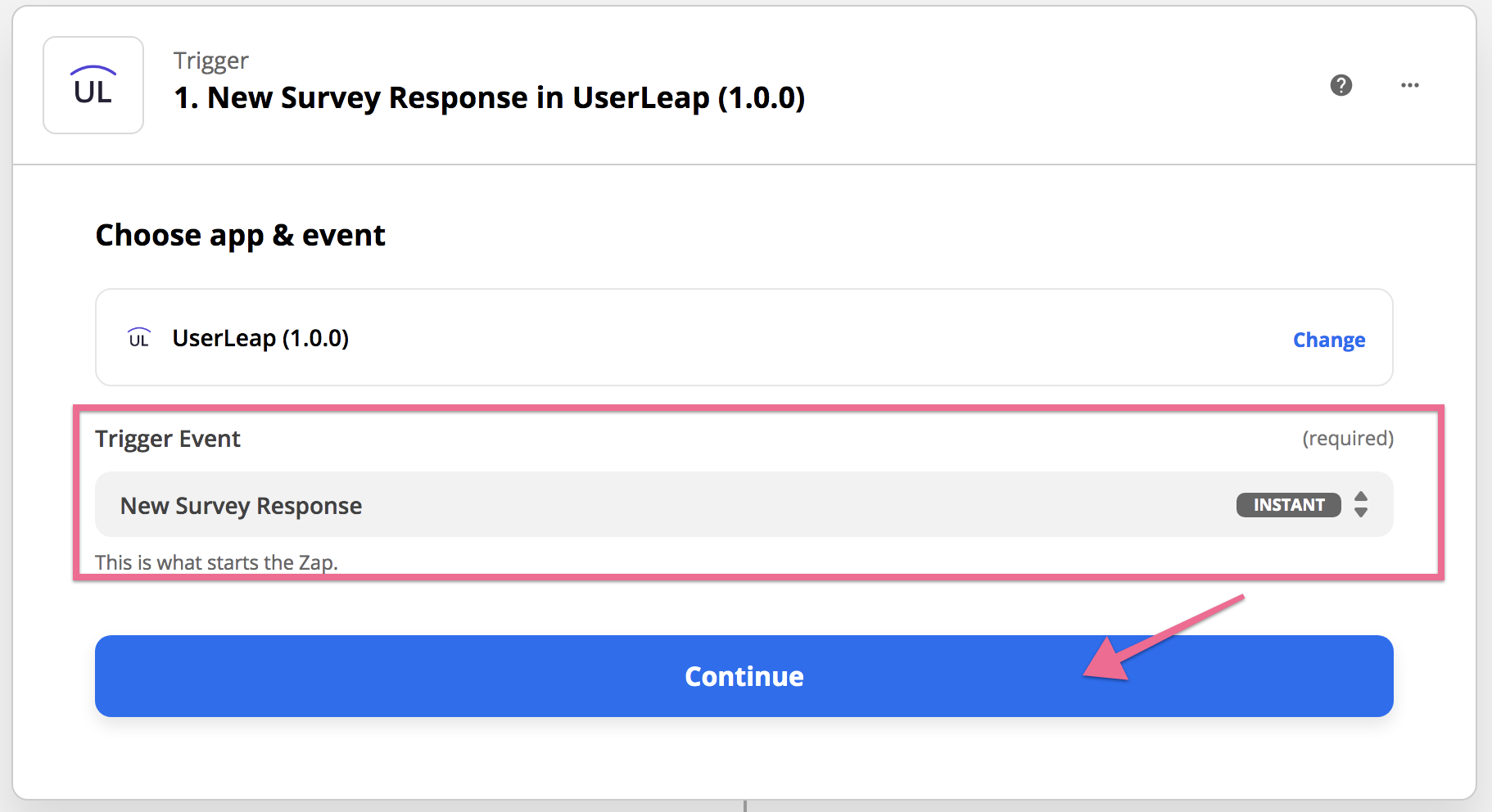Open the three-dot more options menu
The image size is (1492, 812).
tap(1409, 85)
